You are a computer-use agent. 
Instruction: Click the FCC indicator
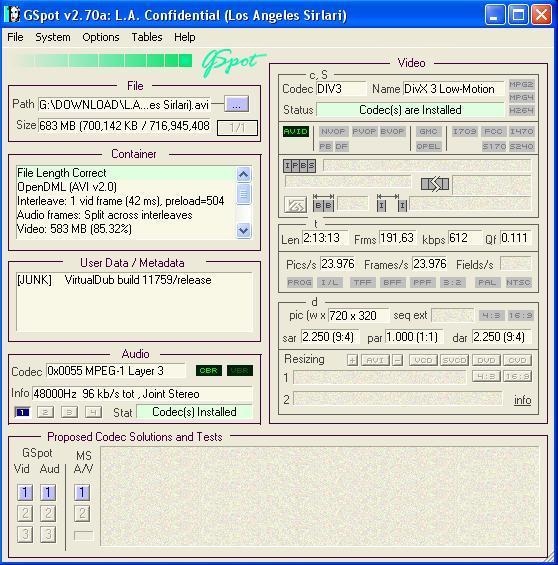493,132
